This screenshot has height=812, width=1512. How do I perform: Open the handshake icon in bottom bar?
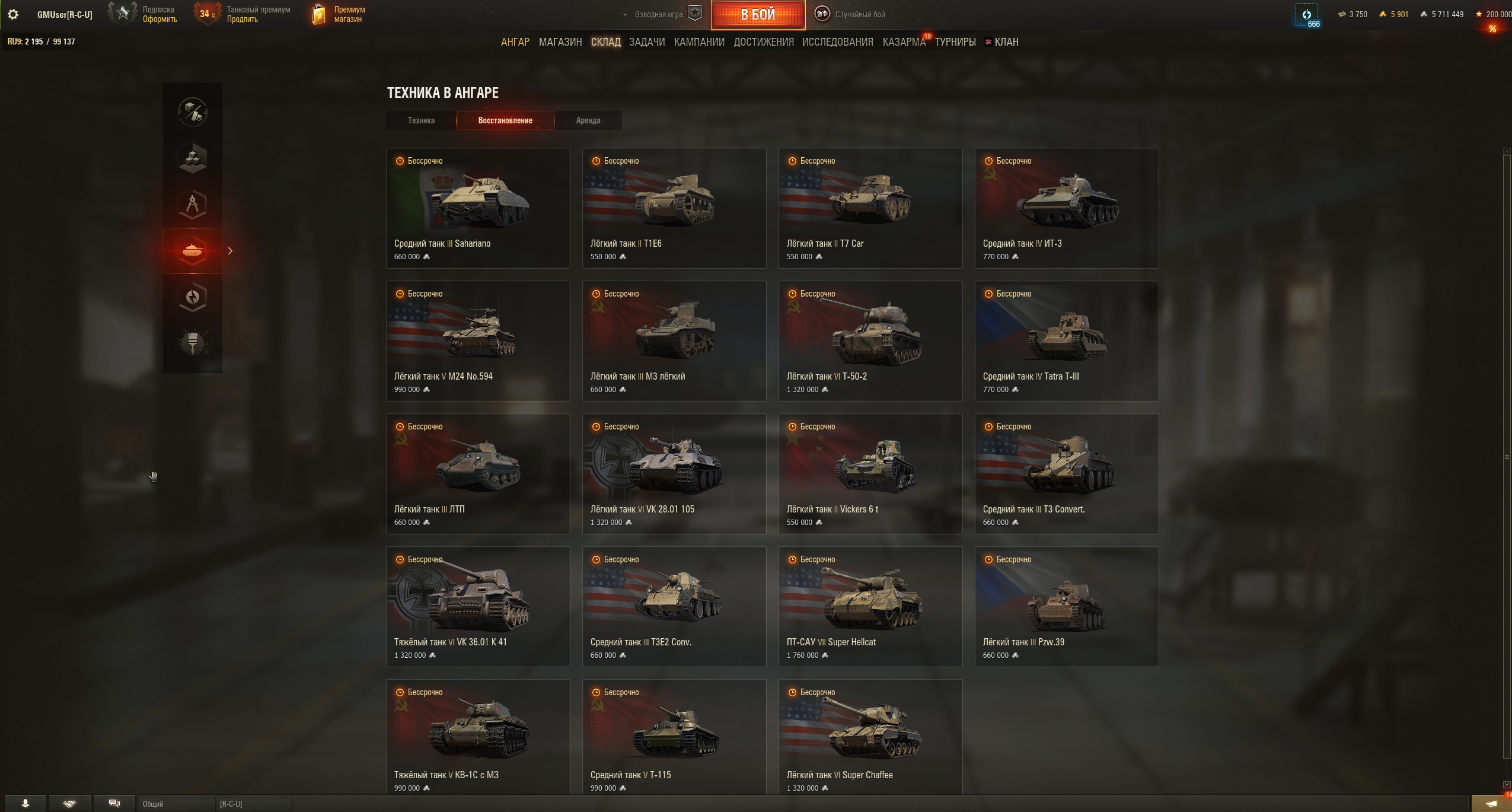pyautogui.click(x=70, y=804)
